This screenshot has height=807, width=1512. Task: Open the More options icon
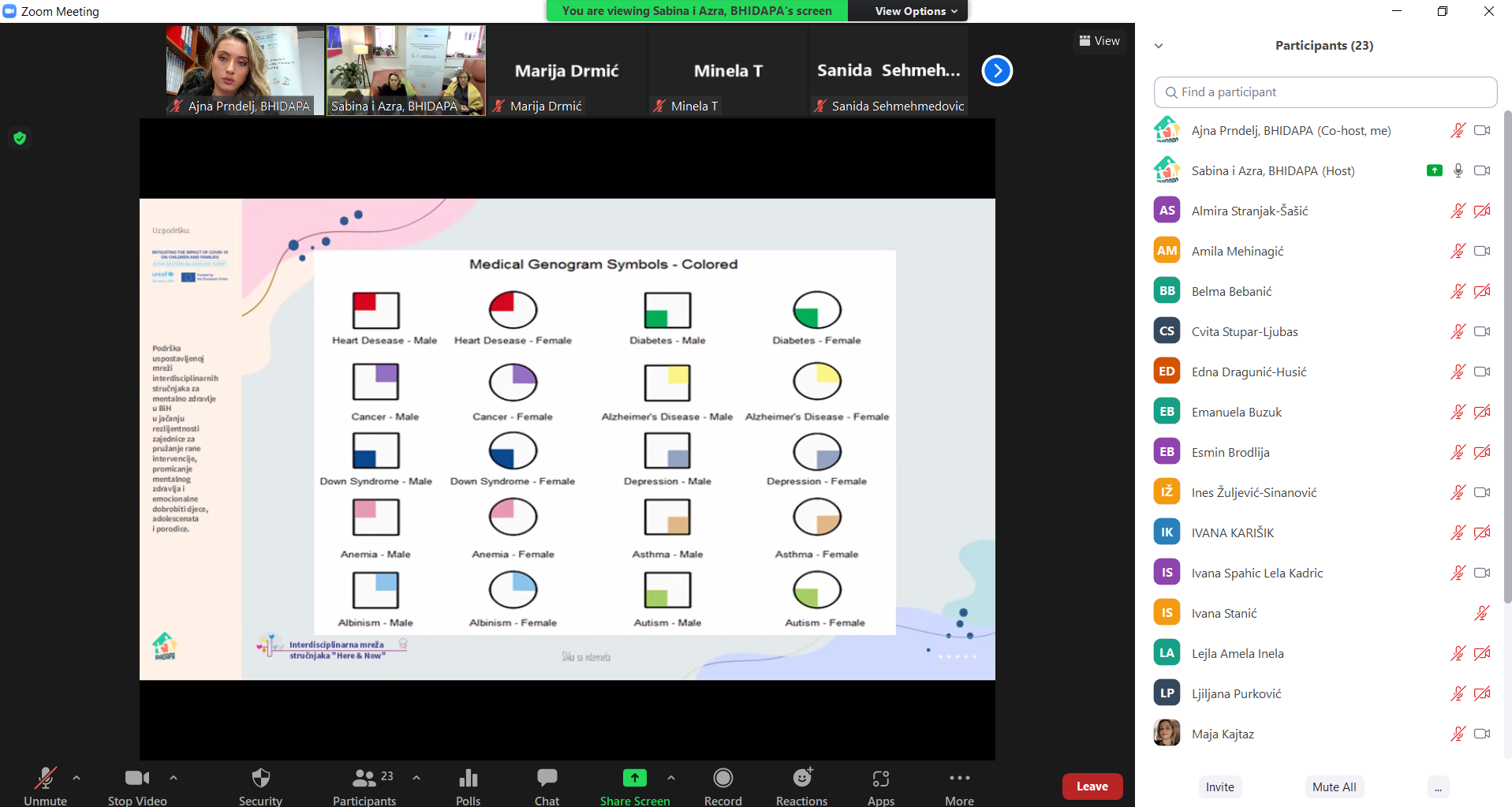click(959, 779)
